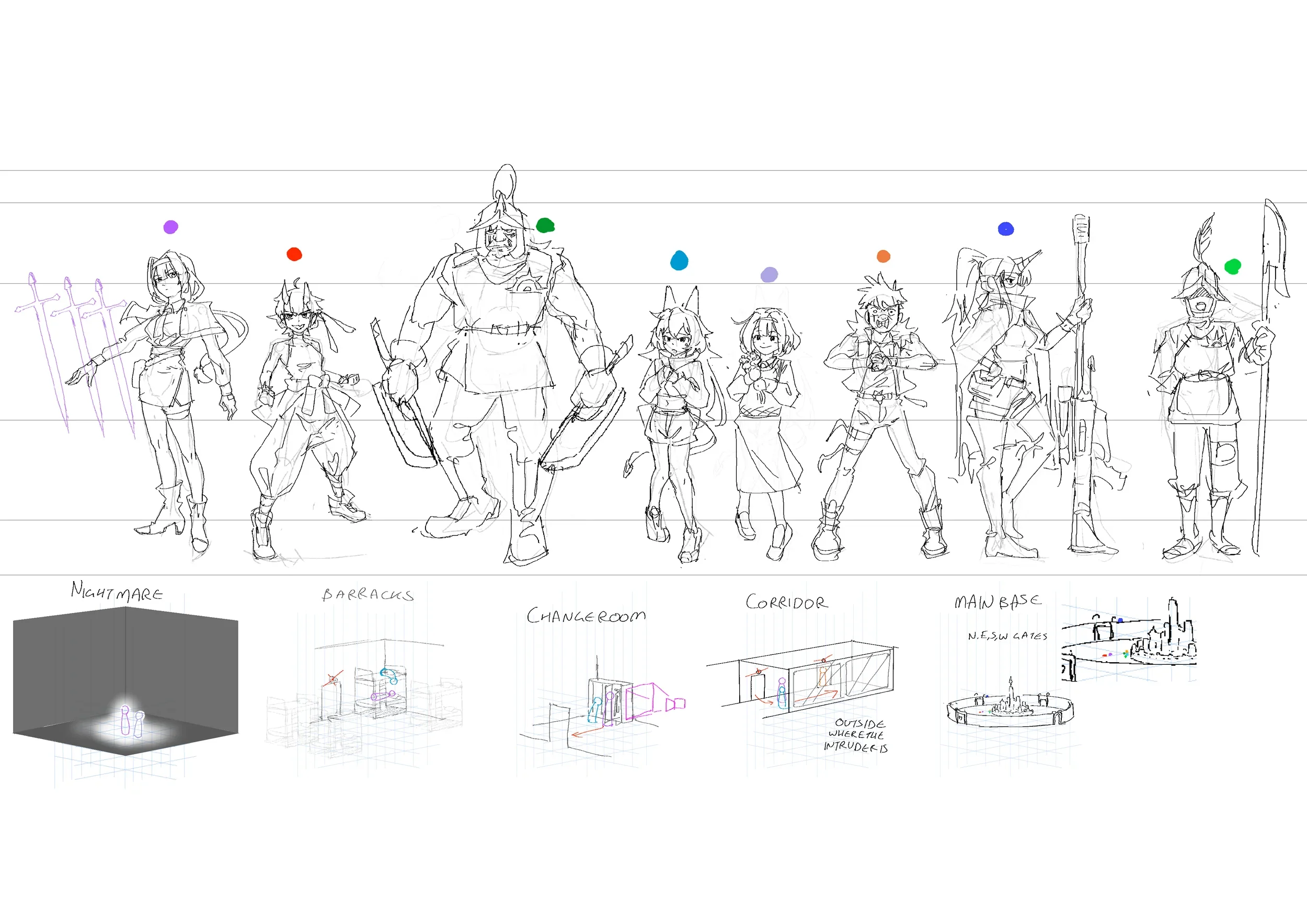The width and height of the screenshot is (1307, 924).
Task: Click the blue dot above the unicorn-horned woman
Action: 1006,229
